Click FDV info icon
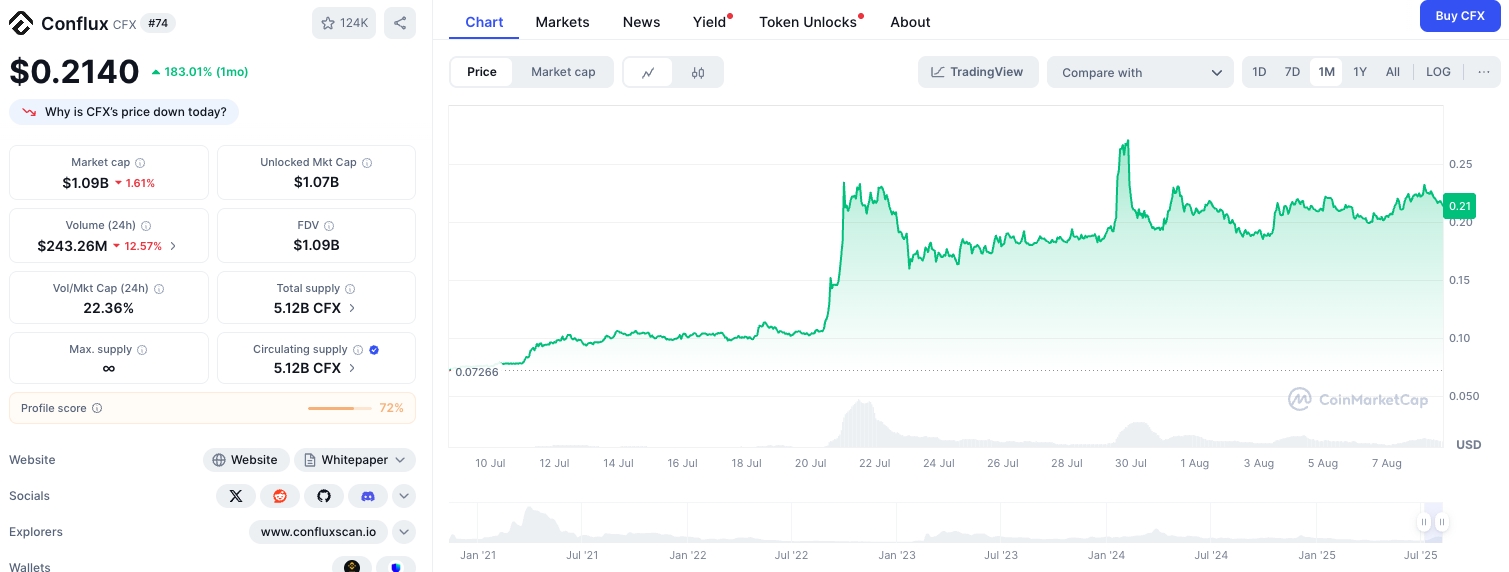 pyautogui.click(x=329, y=226)
